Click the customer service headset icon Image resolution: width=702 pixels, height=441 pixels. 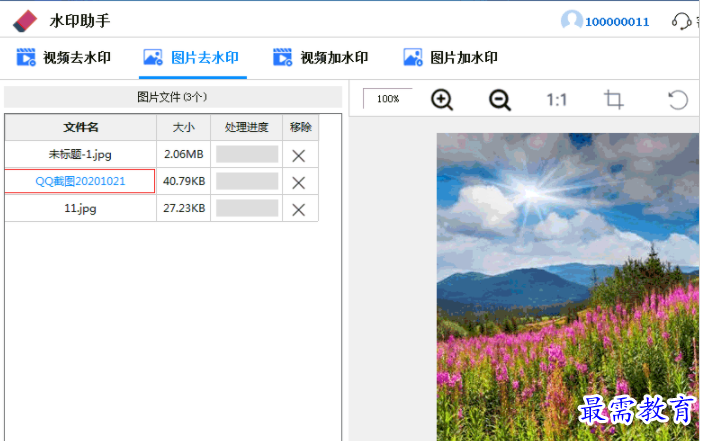(681, 21)
